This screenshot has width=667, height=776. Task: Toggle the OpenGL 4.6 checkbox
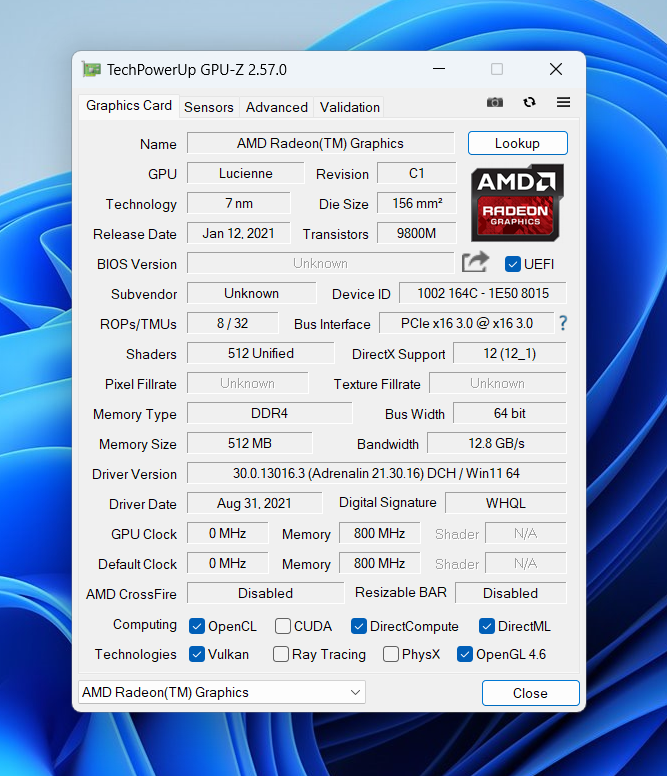click(x=465, y=654)
